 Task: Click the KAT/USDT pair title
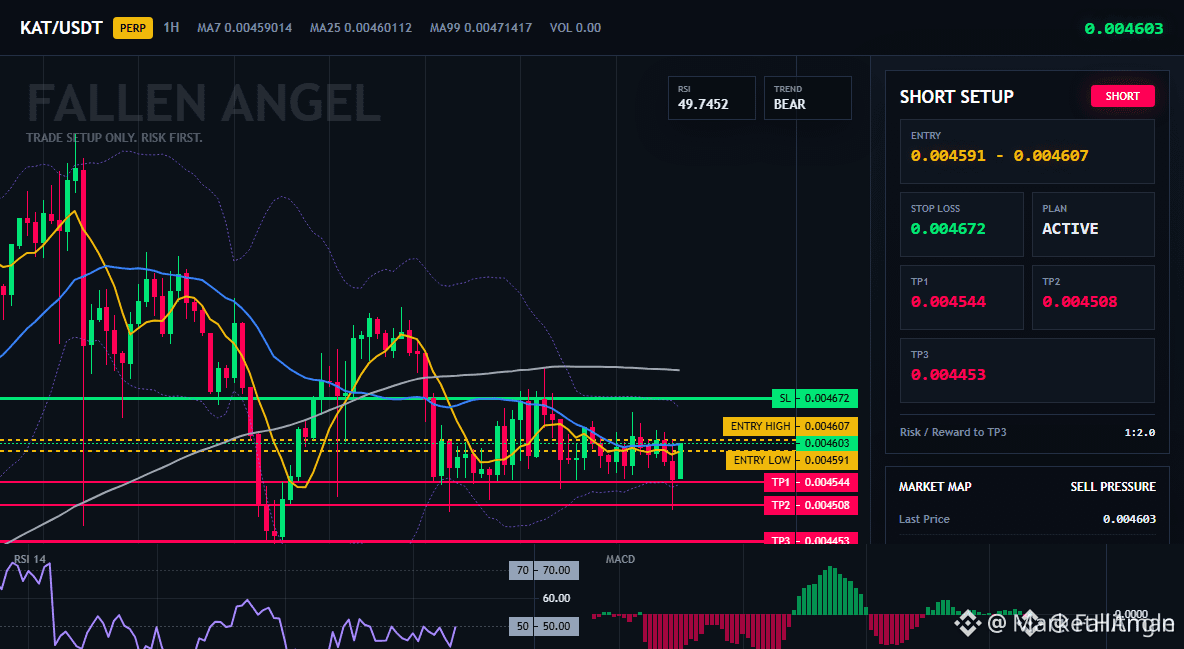pyautogui.click(x=61, y=28)
